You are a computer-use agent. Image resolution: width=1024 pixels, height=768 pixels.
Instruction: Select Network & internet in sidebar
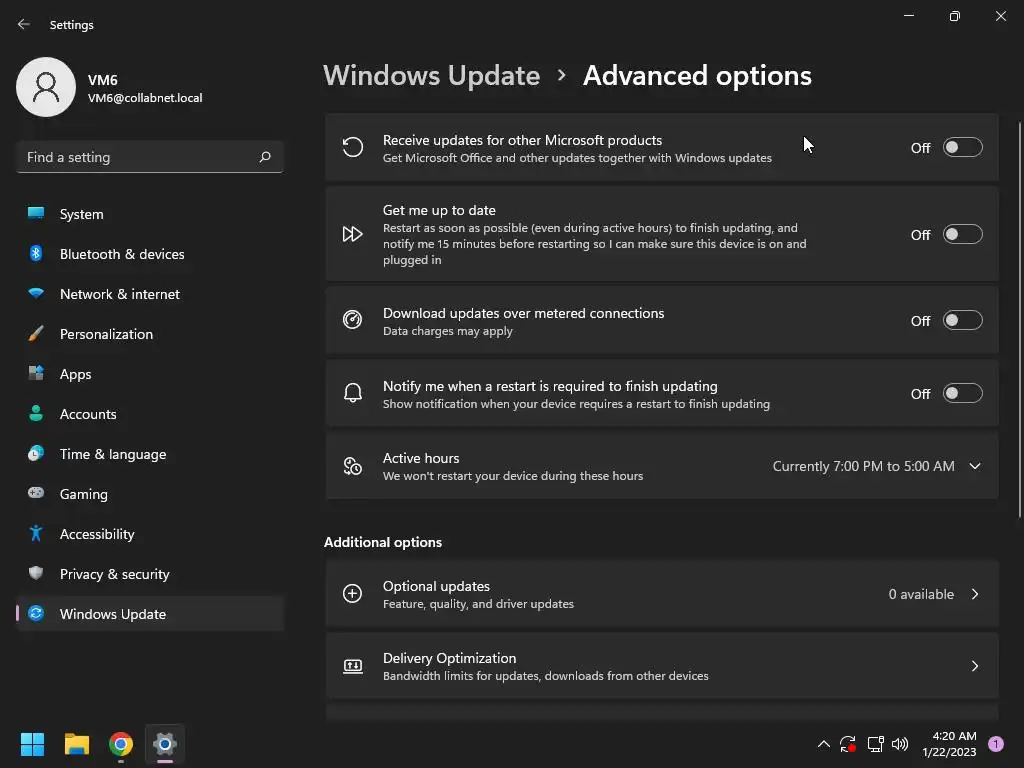[x=150, y=293]
